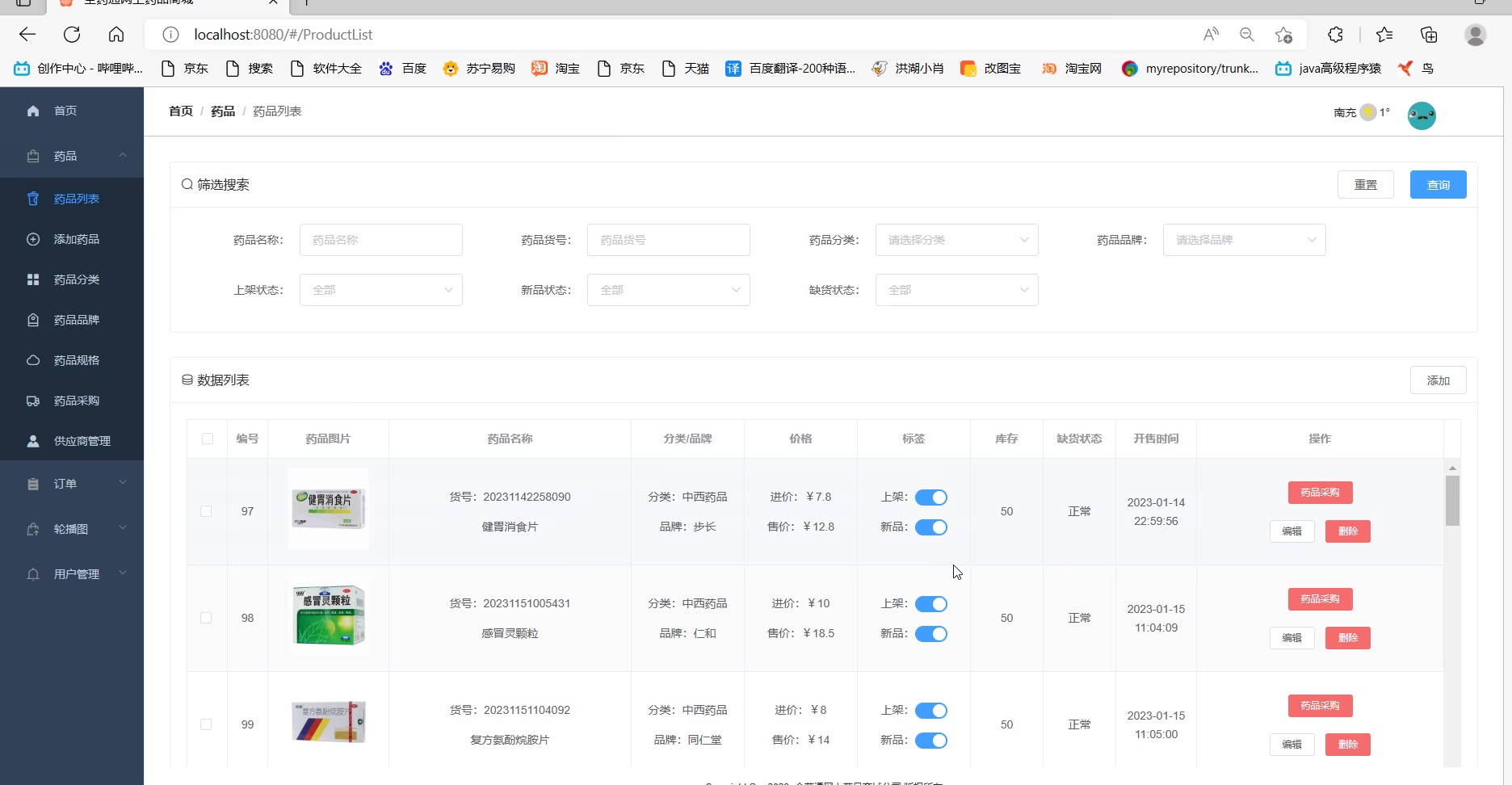1512x785 pixels.
Task: Click the site info icon in address bar
Action: tap(170, 35)
